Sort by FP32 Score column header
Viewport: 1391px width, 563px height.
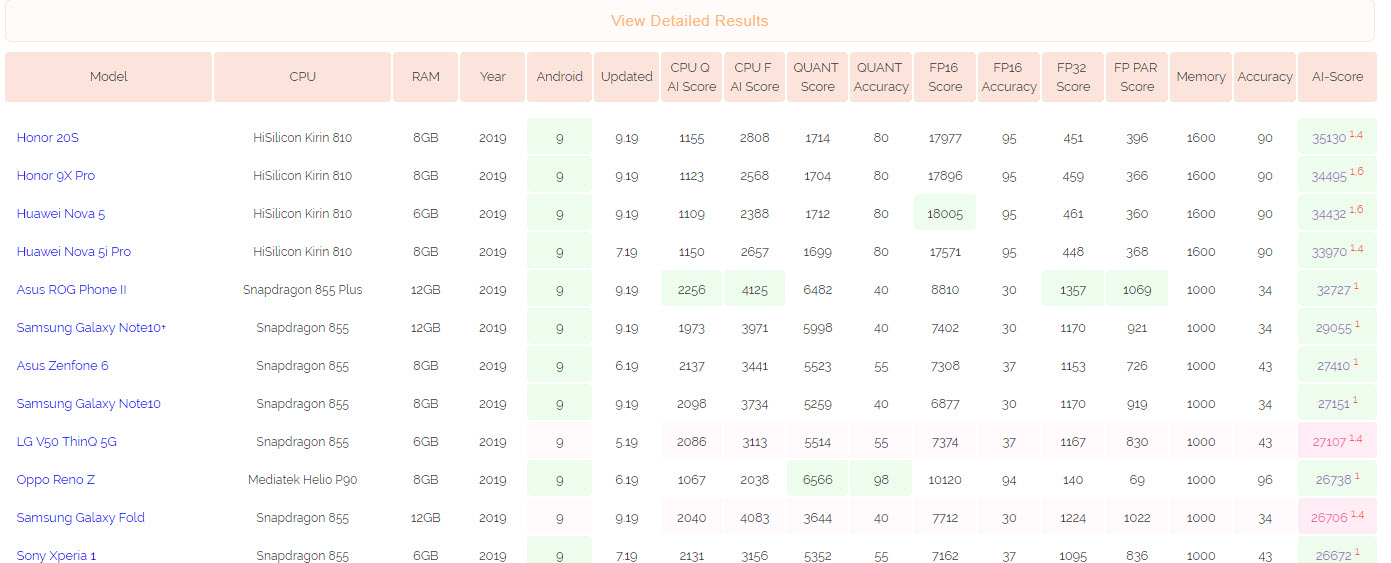click(x=1073, y=77)
